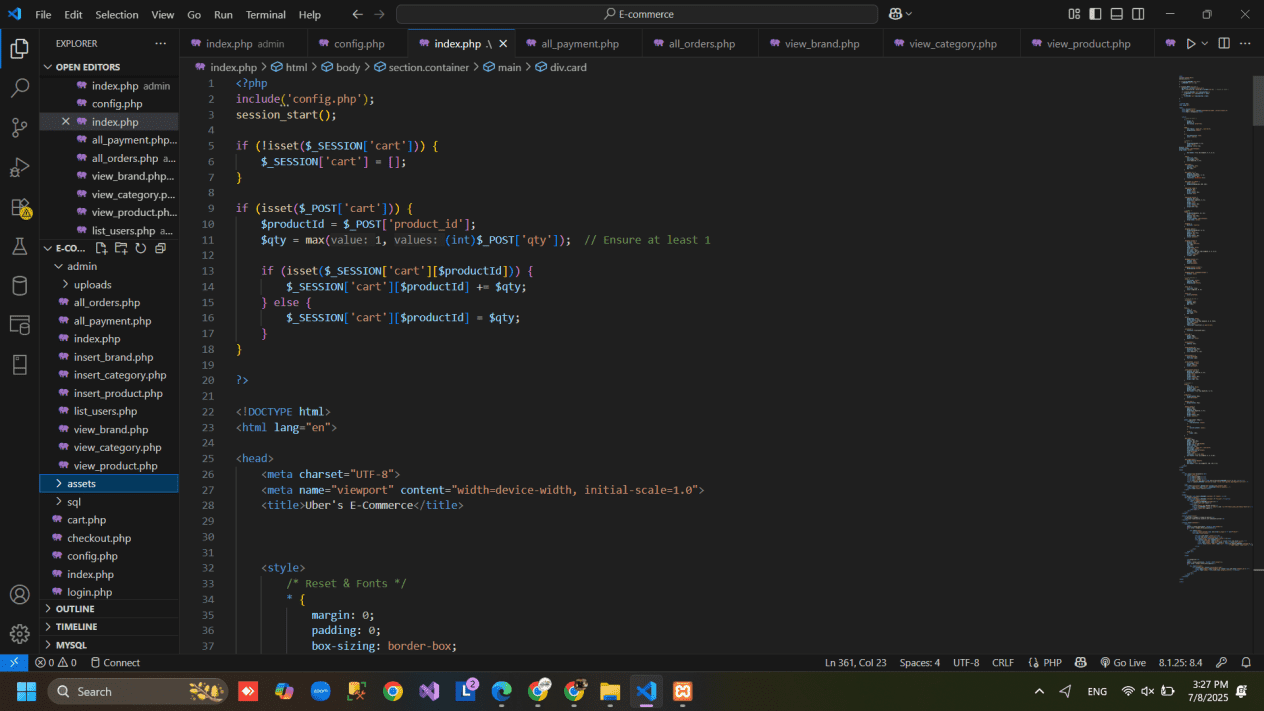The width and height of the screenshot is (1264, 711).
Task: Open notifications bell in status bar
Action: click(x=1246, y=662)
